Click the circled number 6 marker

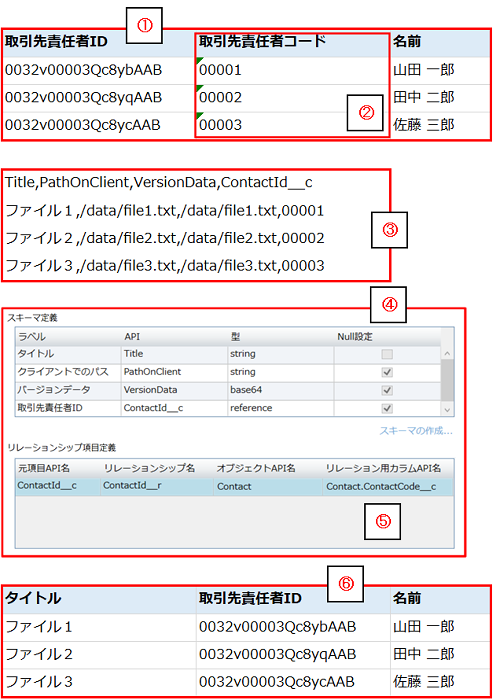345,583
